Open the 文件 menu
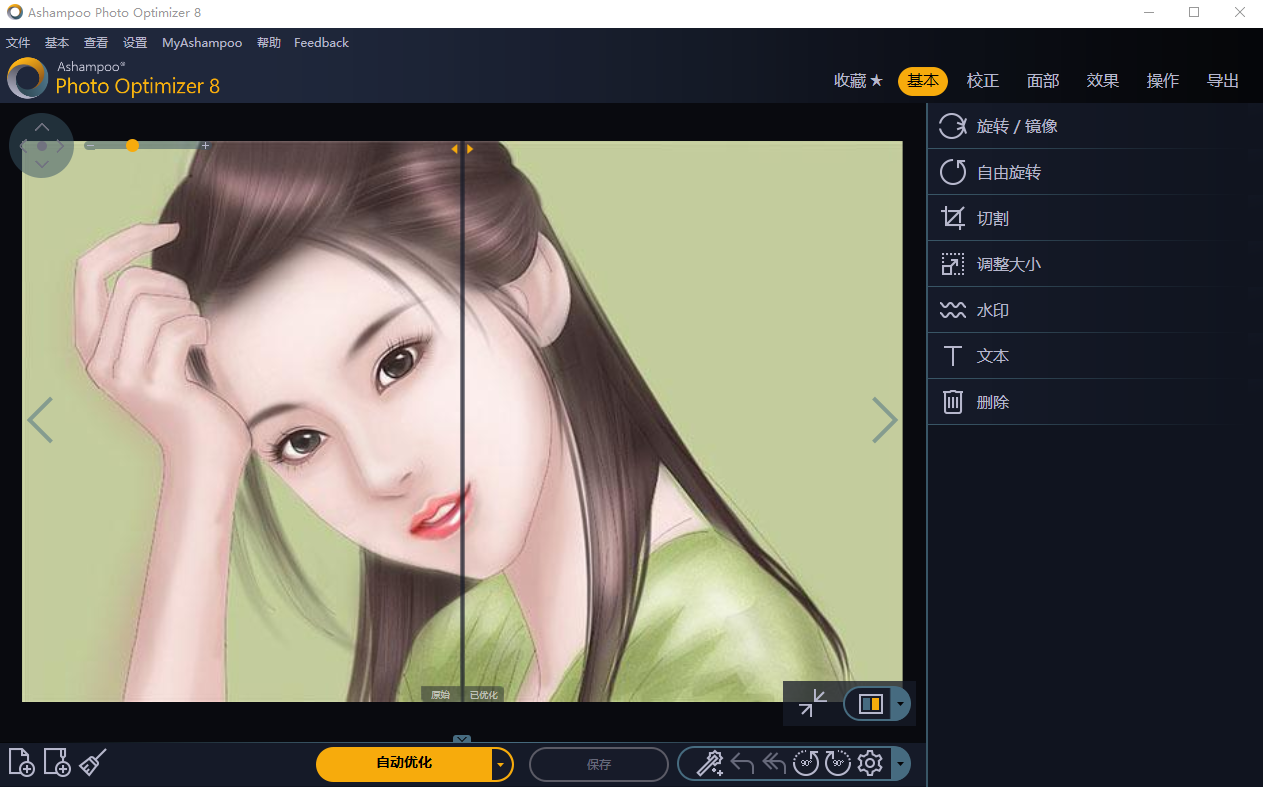1263x787 pixels. [x=18, y=43]
